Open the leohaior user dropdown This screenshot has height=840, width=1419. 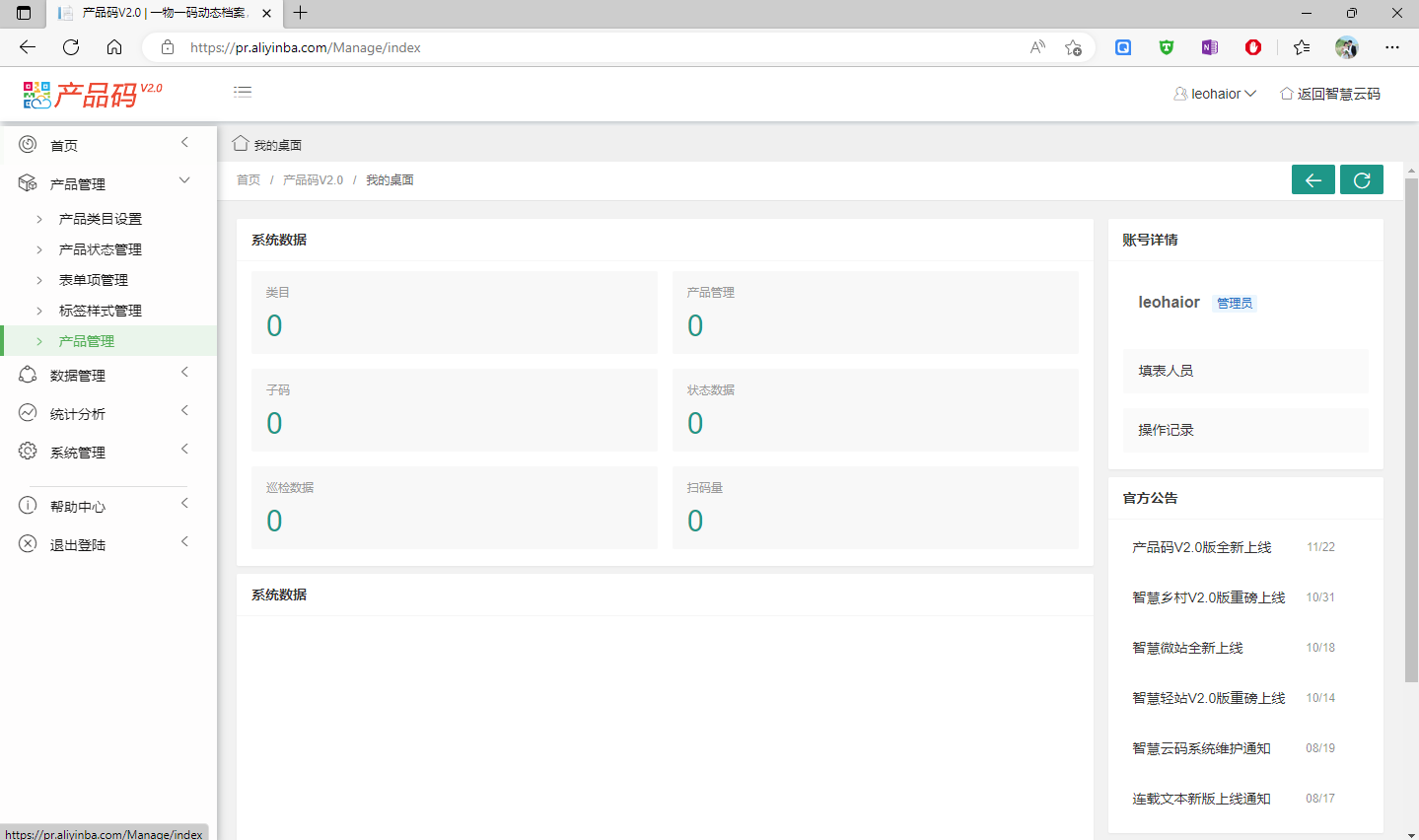pyautogui.click(x=1215, y=94)
